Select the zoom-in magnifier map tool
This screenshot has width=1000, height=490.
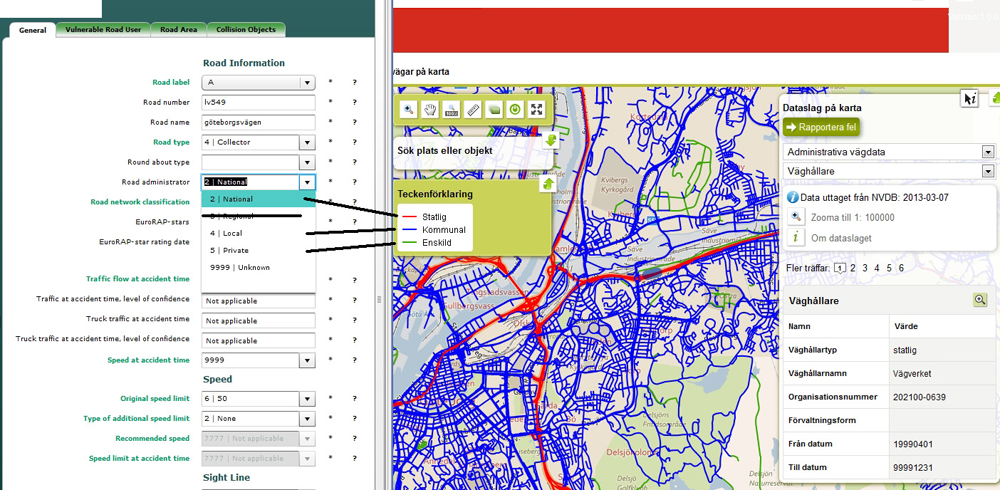[x=409, y=110]
